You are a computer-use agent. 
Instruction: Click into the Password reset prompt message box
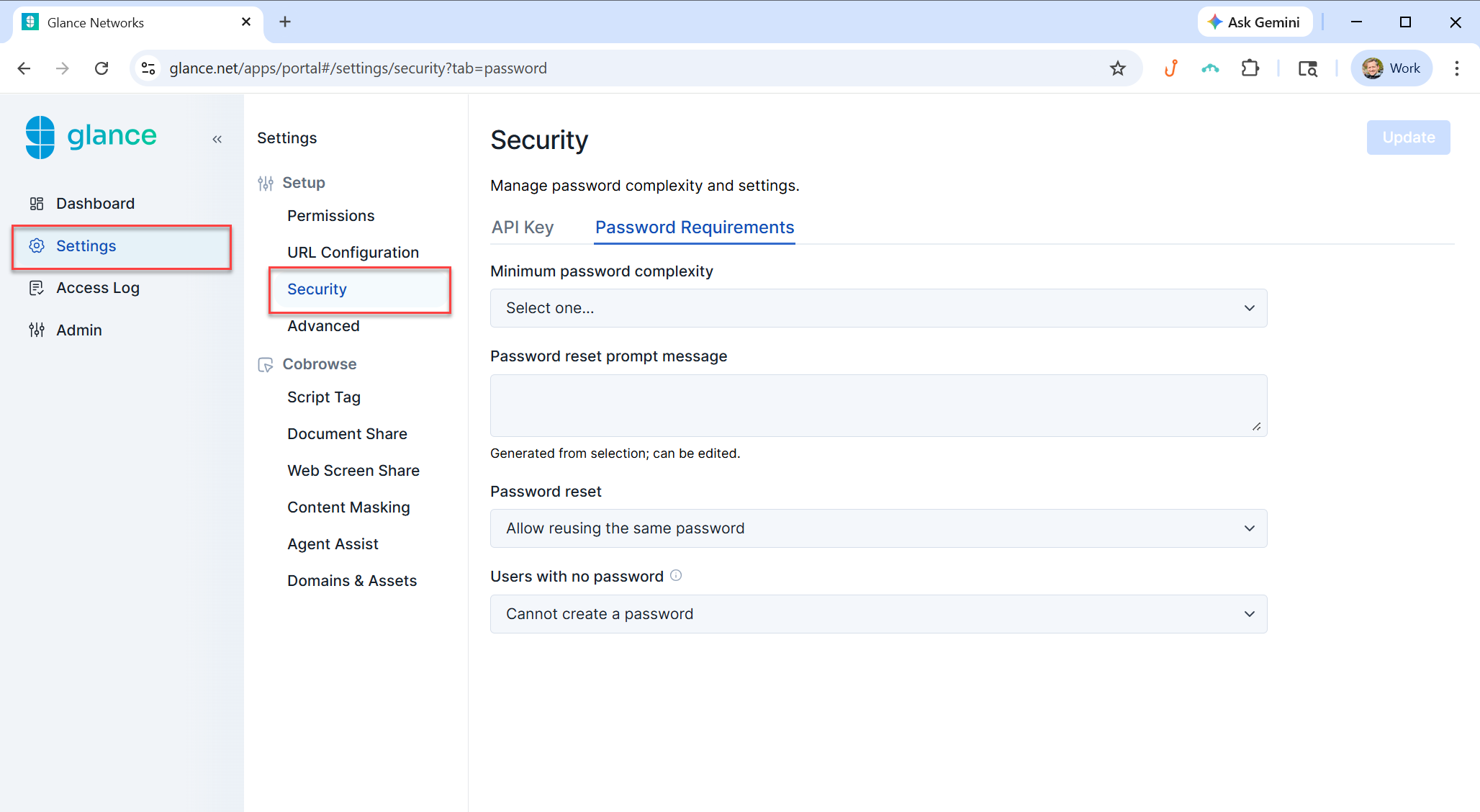[878, 405]
